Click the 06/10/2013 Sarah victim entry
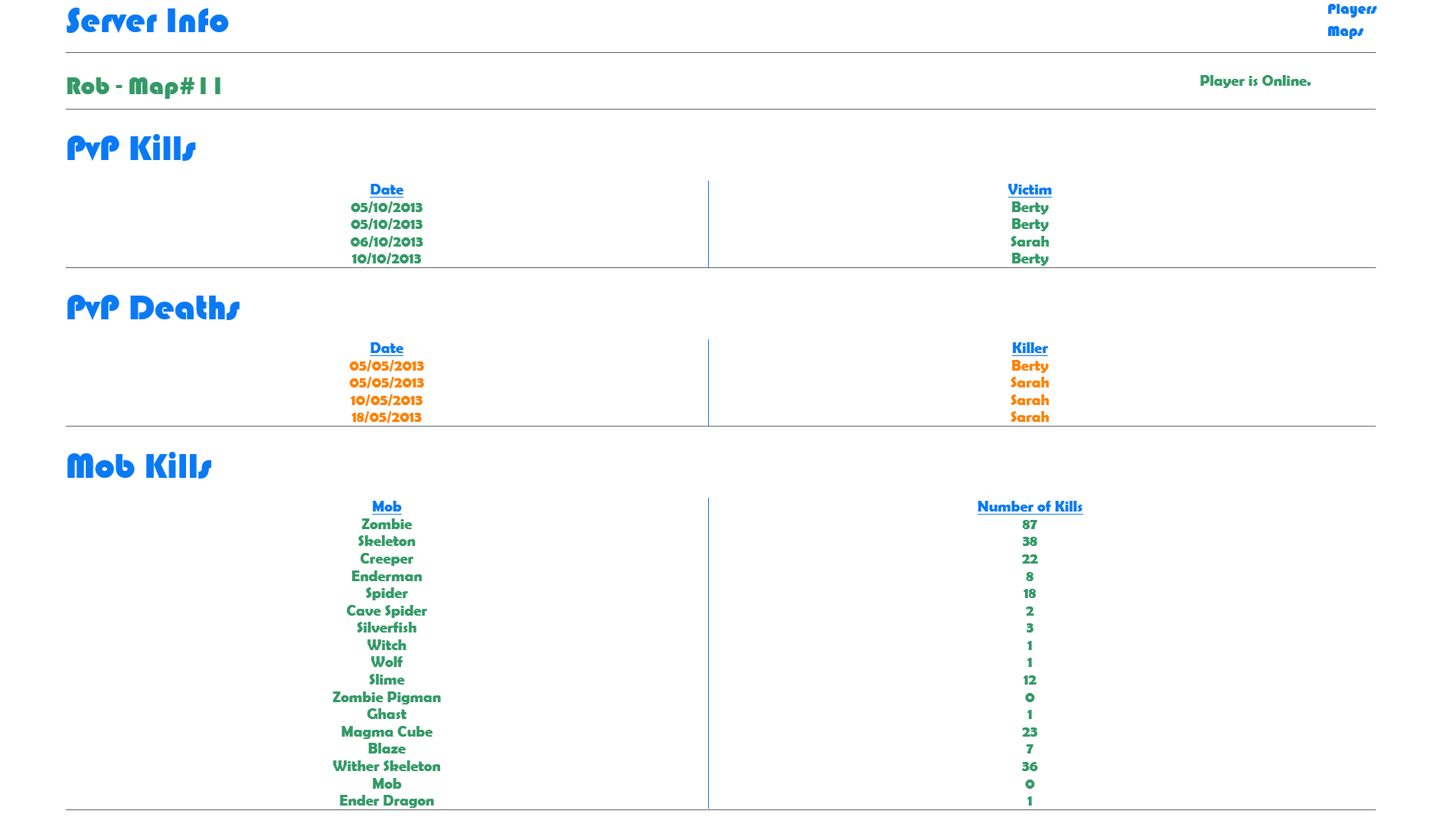Image resolution: width=1456 pixels, height=827 pixels. point(1030,242)
